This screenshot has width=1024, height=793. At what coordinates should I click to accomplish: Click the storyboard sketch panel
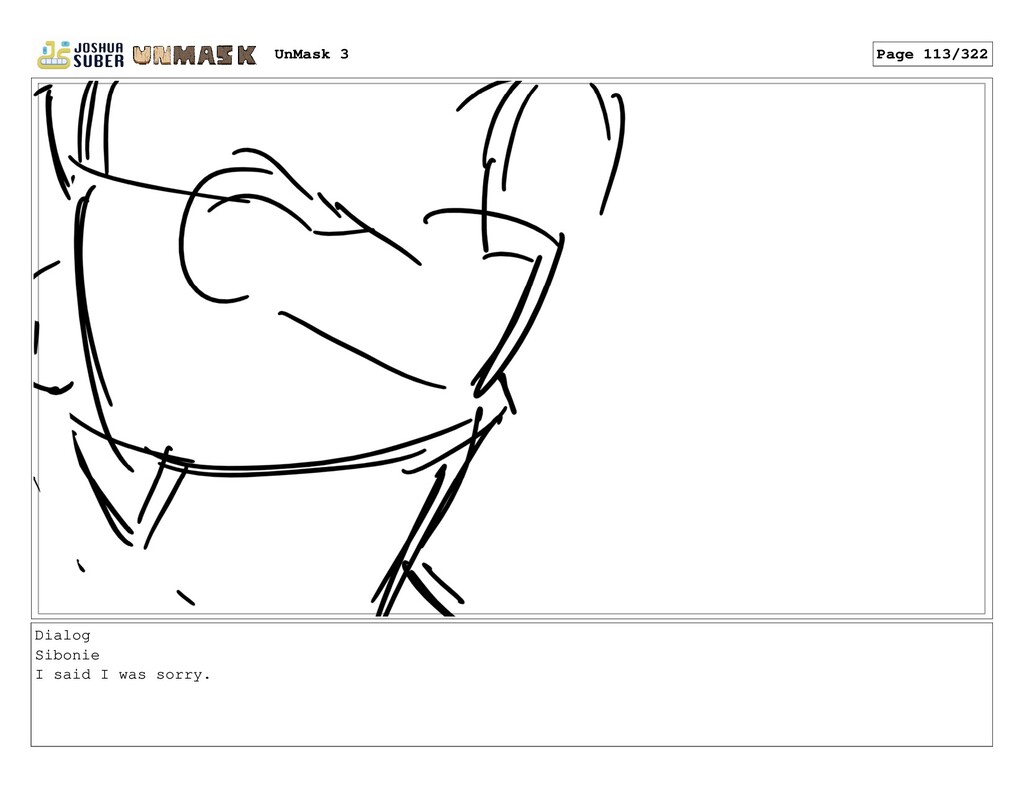pos(511,349)
